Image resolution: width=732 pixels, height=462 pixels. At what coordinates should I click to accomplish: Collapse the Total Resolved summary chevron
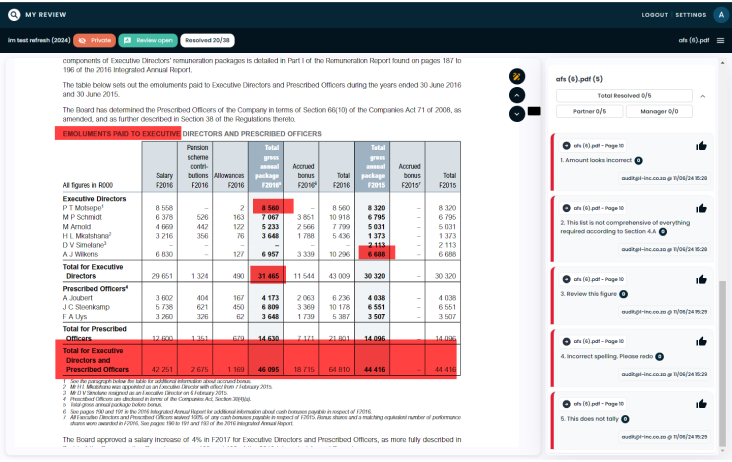tap(702, 96)
